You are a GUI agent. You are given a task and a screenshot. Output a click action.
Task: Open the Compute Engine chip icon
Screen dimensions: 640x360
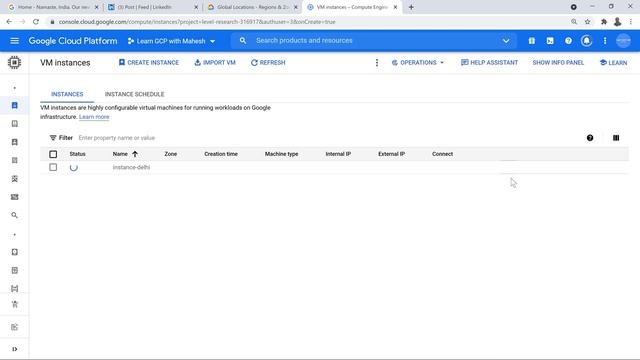tap(14, 62)
